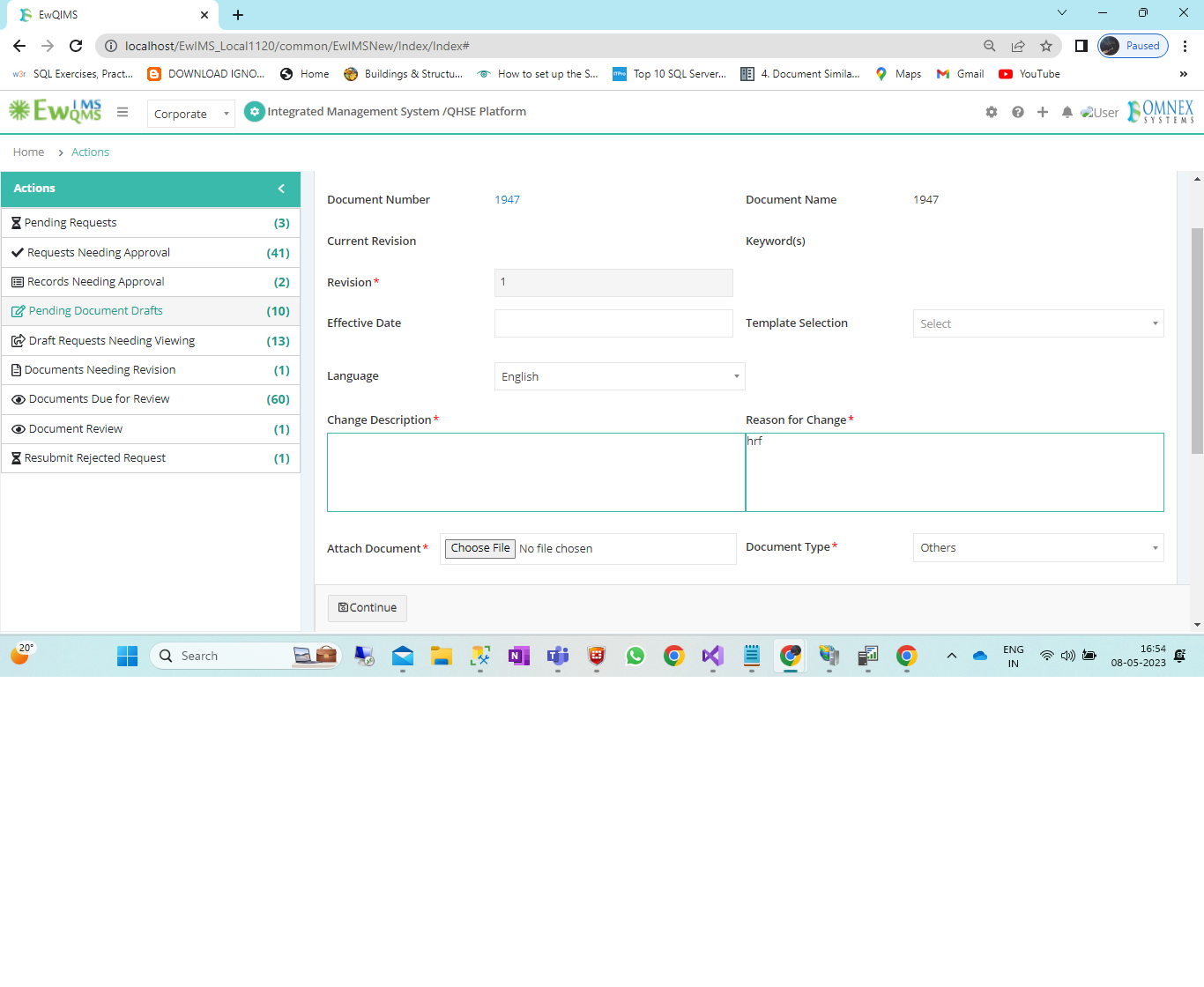
Task: Open Chrome three-dot menu
Action: (x=1185, y=46)
